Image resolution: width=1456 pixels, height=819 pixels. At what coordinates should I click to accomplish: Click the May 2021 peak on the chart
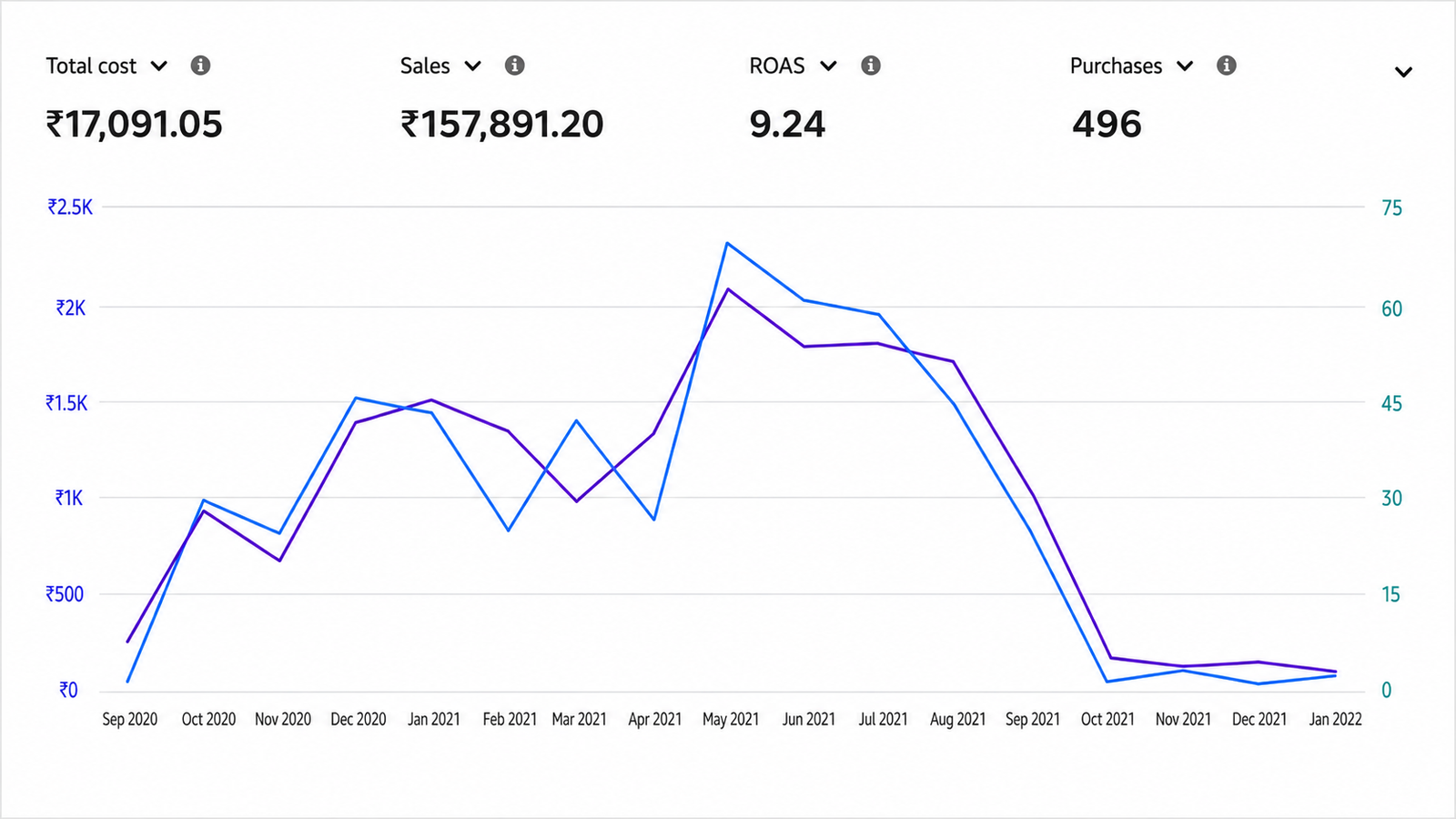pos(727,243)
